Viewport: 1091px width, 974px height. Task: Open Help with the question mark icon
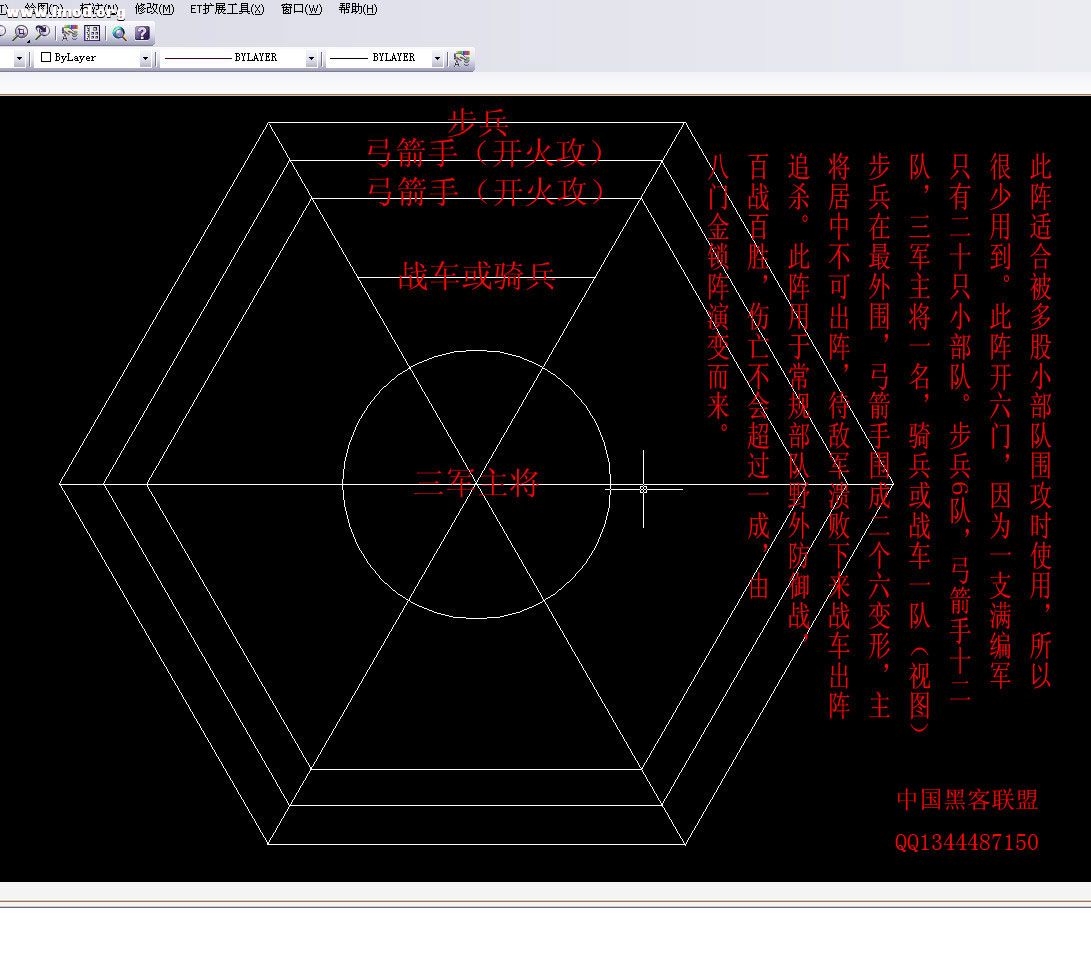tap(142, 33)
